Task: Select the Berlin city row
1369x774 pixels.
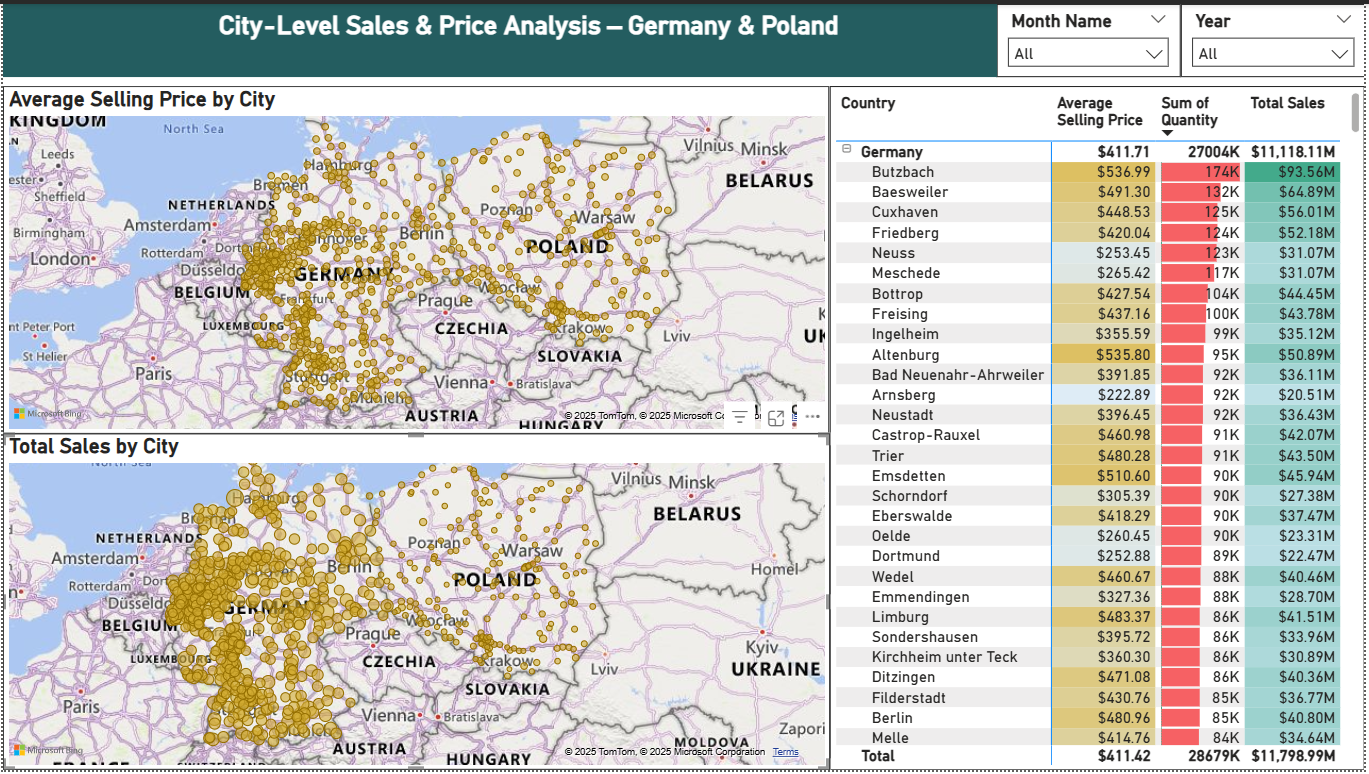Action: 892,718
